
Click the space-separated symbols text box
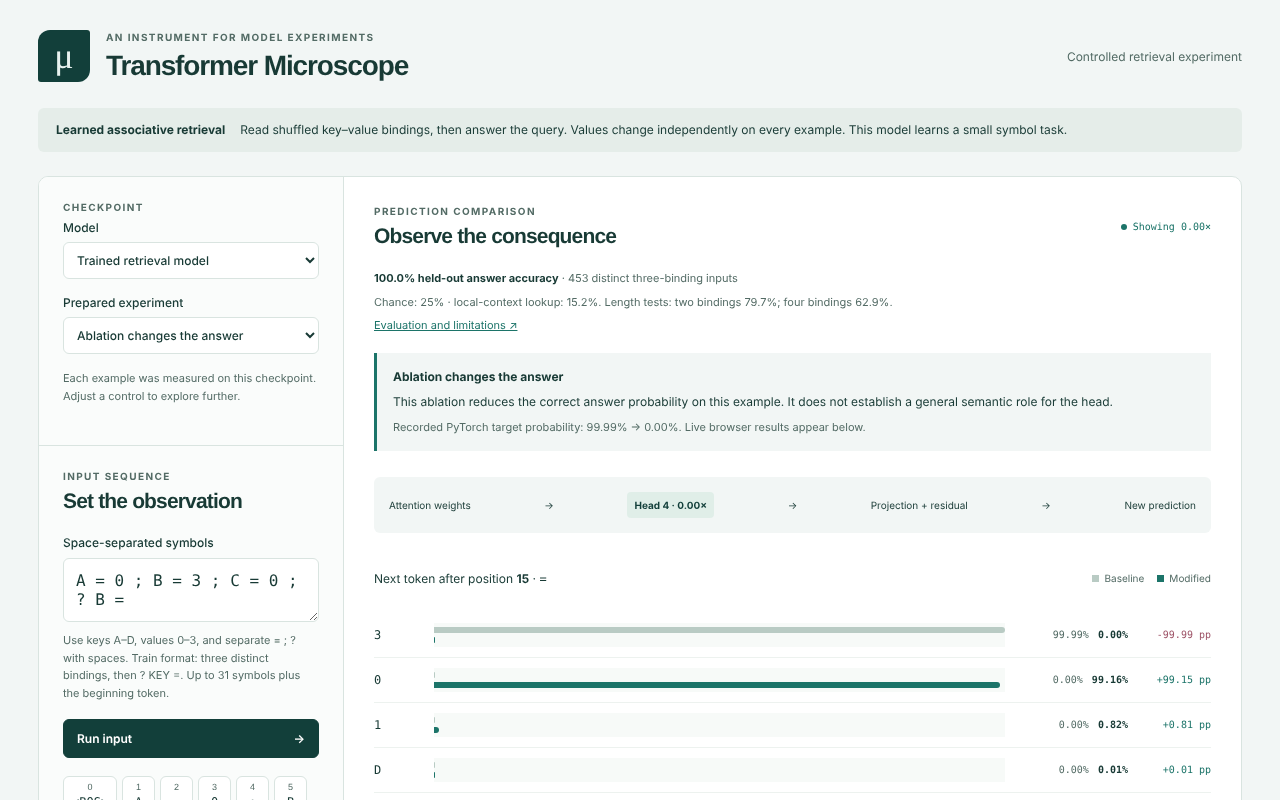pos(191,590)
